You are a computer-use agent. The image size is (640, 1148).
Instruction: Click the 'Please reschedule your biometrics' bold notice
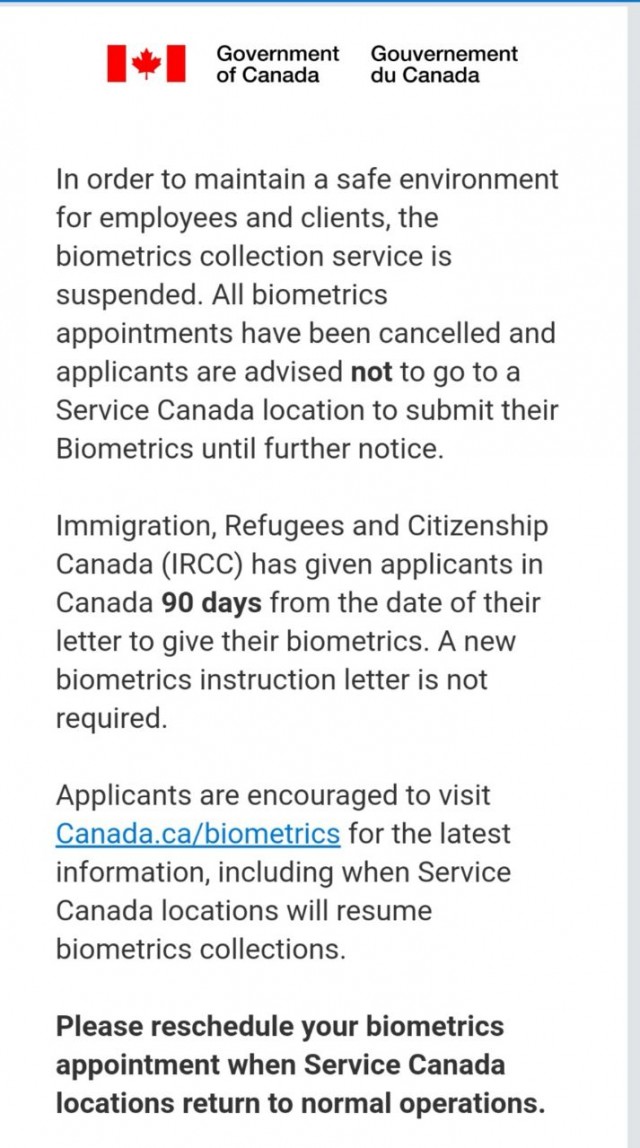tap(280, 1026)
